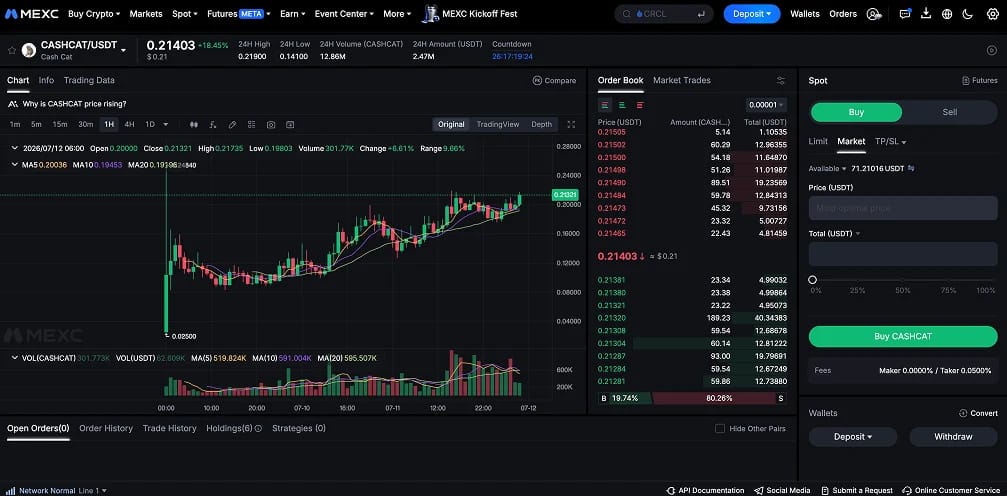Viewport: 1007px width, 496px height.
Task: Click the buy/sell ratio bar
Action: point(692,398)
